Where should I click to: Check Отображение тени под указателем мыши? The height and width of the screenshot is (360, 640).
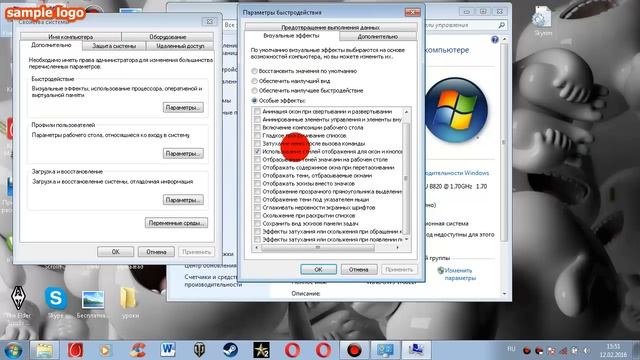click(x=257, y=200)
